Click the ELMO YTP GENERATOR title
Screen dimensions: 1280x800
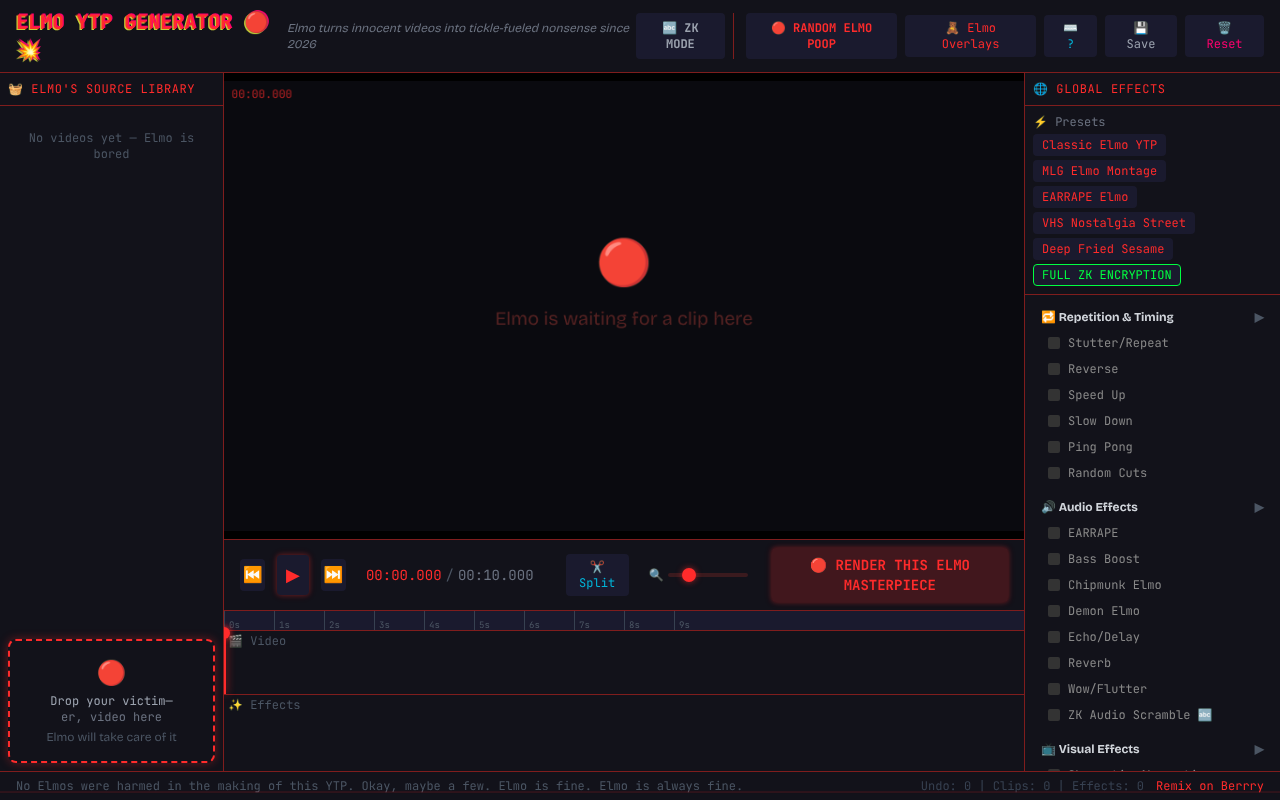pos(142,36)
